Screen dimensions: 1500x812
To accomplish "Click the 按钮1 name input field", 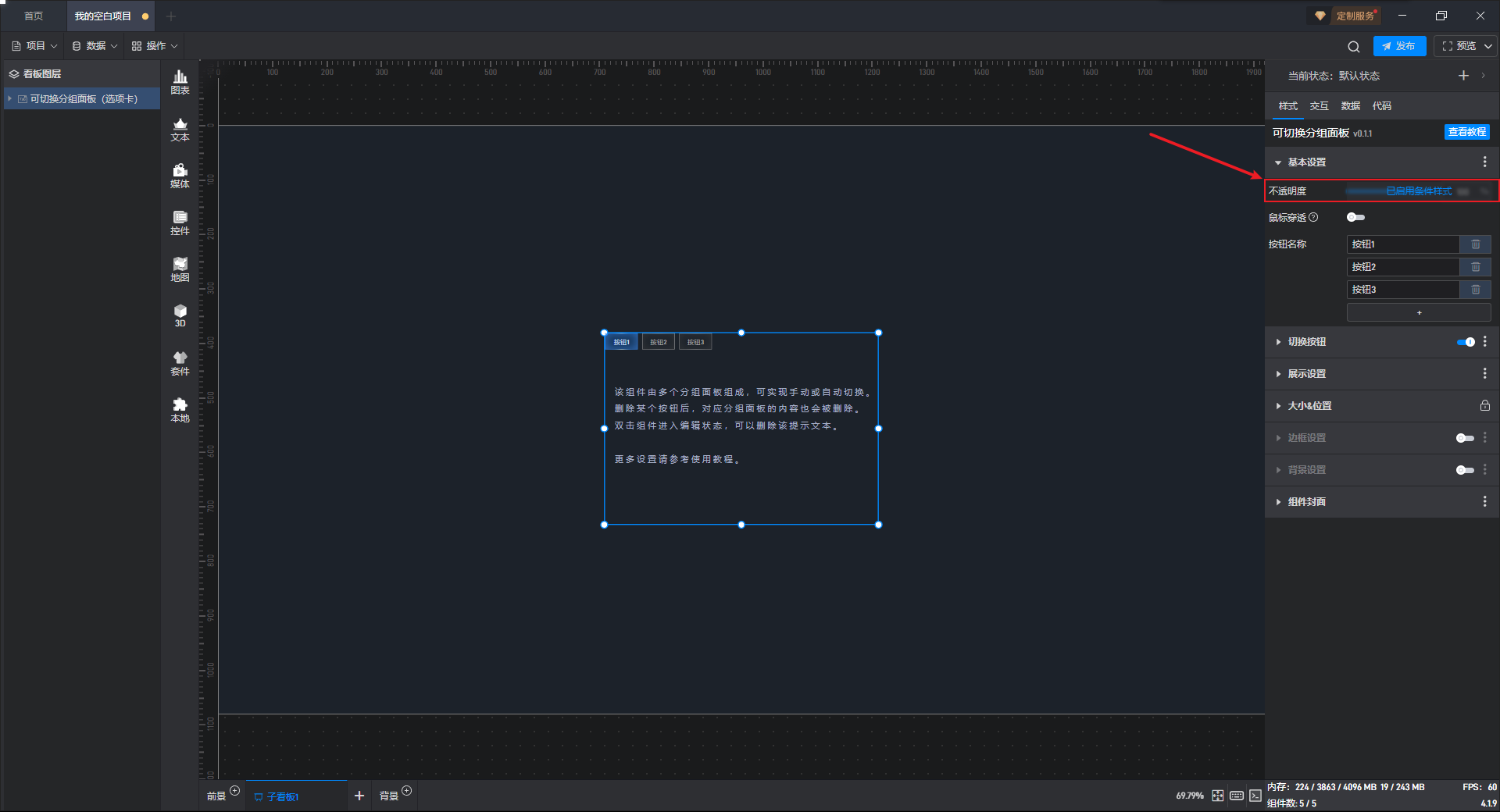I will pyautogui.click(x=1402, y=244).
